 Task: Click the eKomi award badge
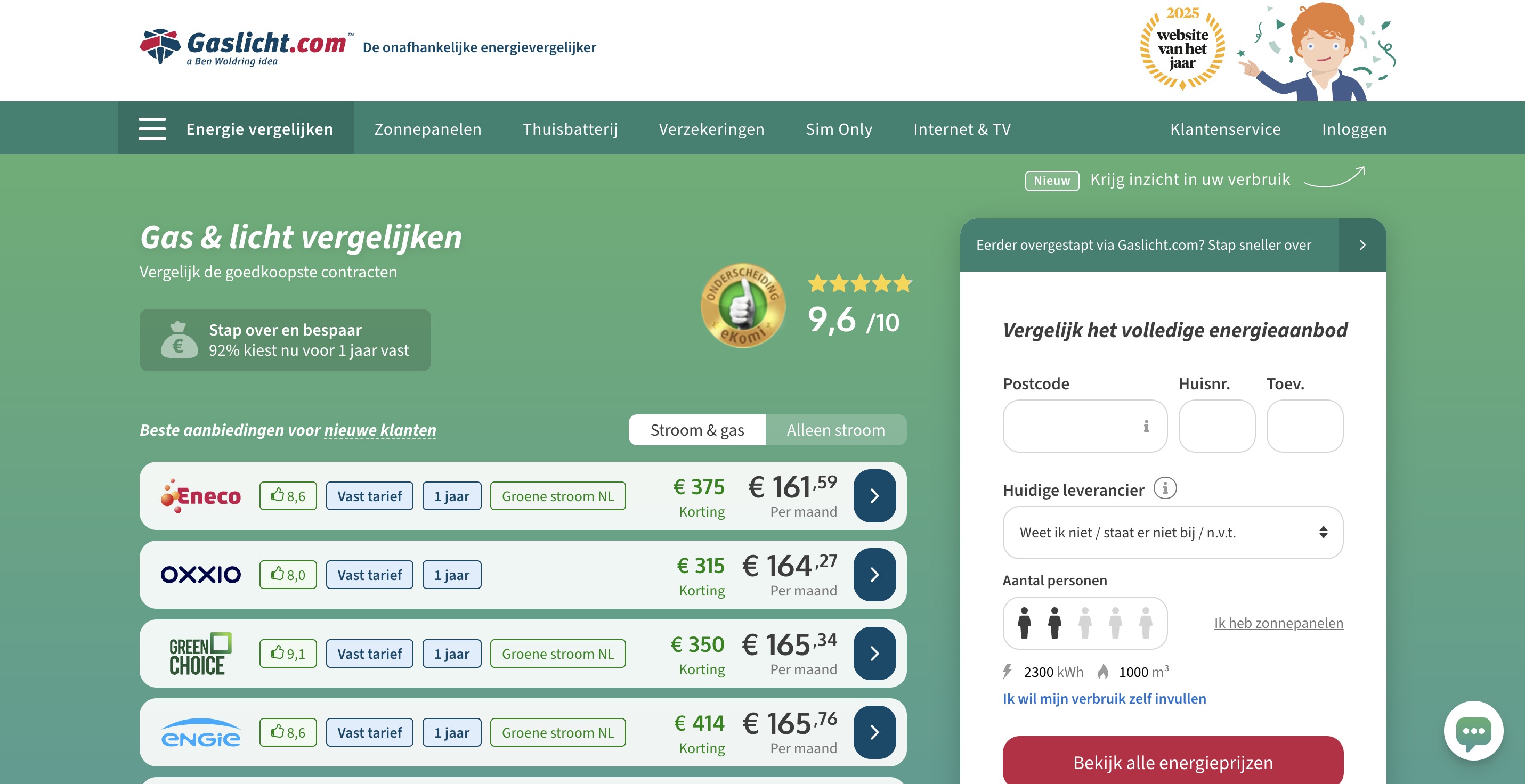point(743,305)
